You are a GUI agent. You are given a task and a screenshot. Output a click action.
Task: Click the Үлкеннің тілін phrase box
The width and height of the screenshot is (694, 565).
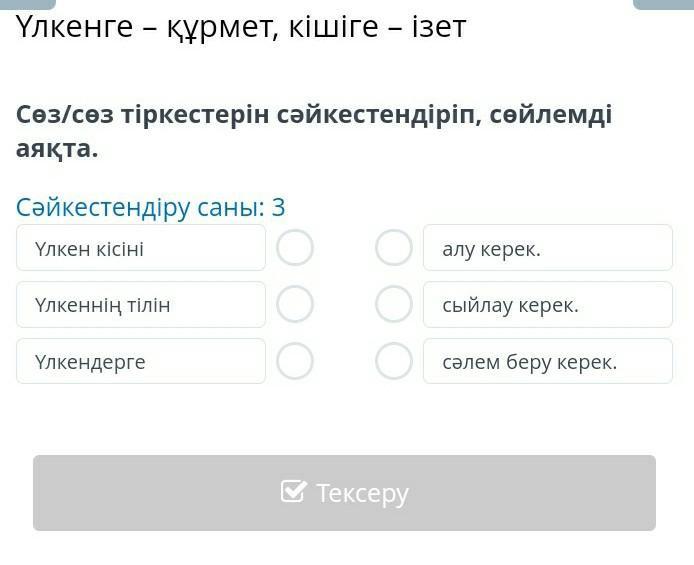click(x=141, y=305)
